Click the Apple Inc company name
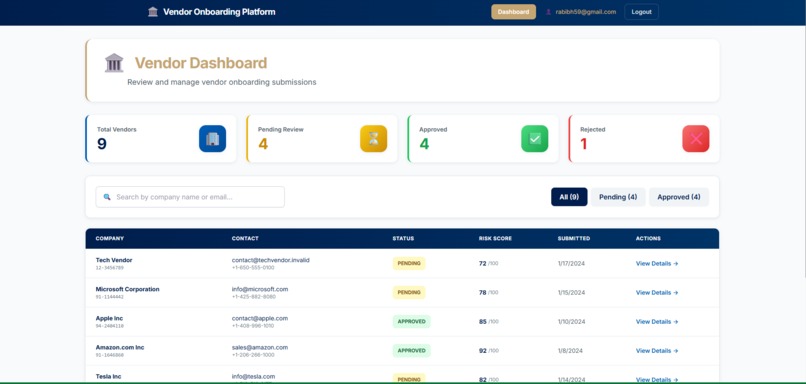806x384 pixels. click(x=109, y=318)
